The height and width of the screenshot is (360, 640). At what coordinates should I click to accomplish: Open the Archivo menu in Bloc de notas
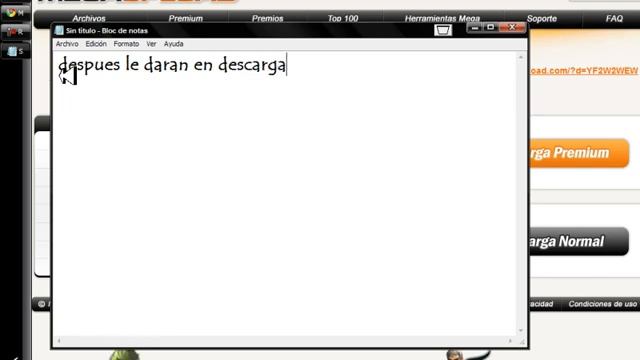pyautogui.click(x=67, y=44)
